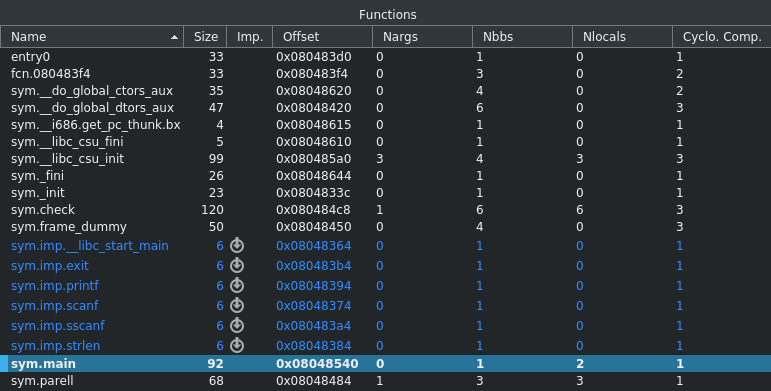771x391 pixels.
Task: Select the sym.frame_dummy function
Action: tap(386, 227)
